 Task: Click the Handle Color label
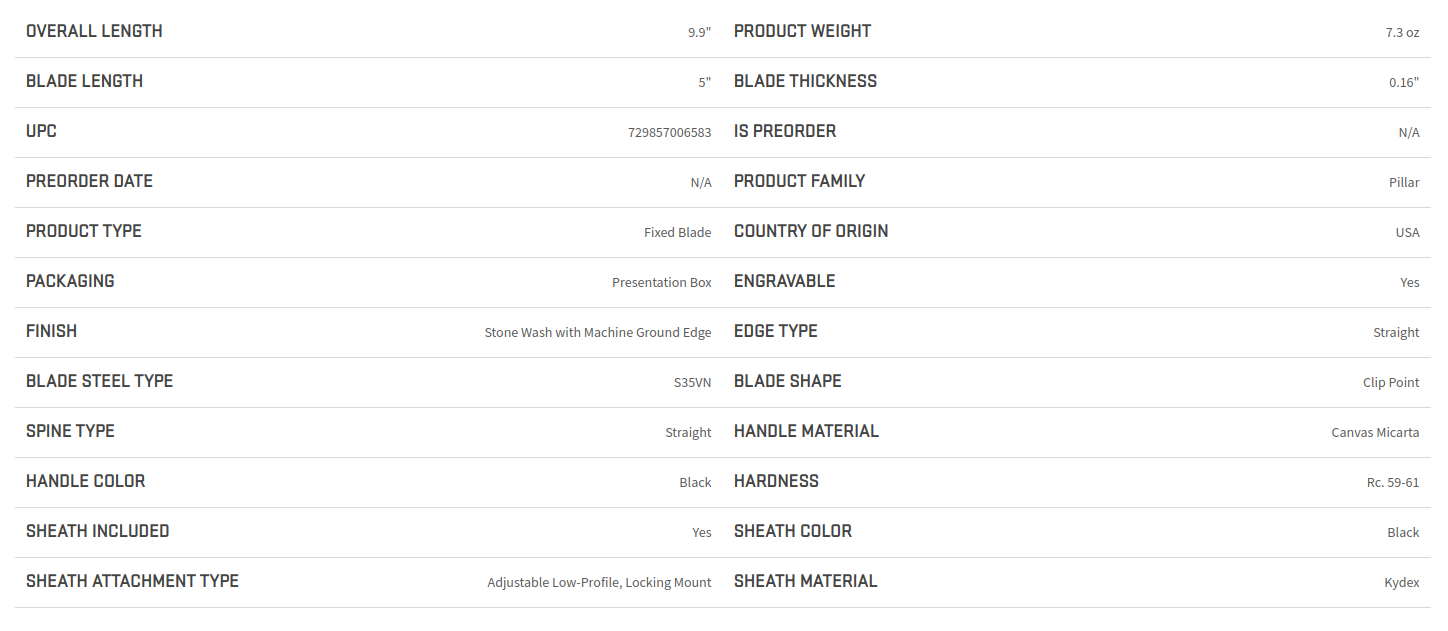[85, 481]
